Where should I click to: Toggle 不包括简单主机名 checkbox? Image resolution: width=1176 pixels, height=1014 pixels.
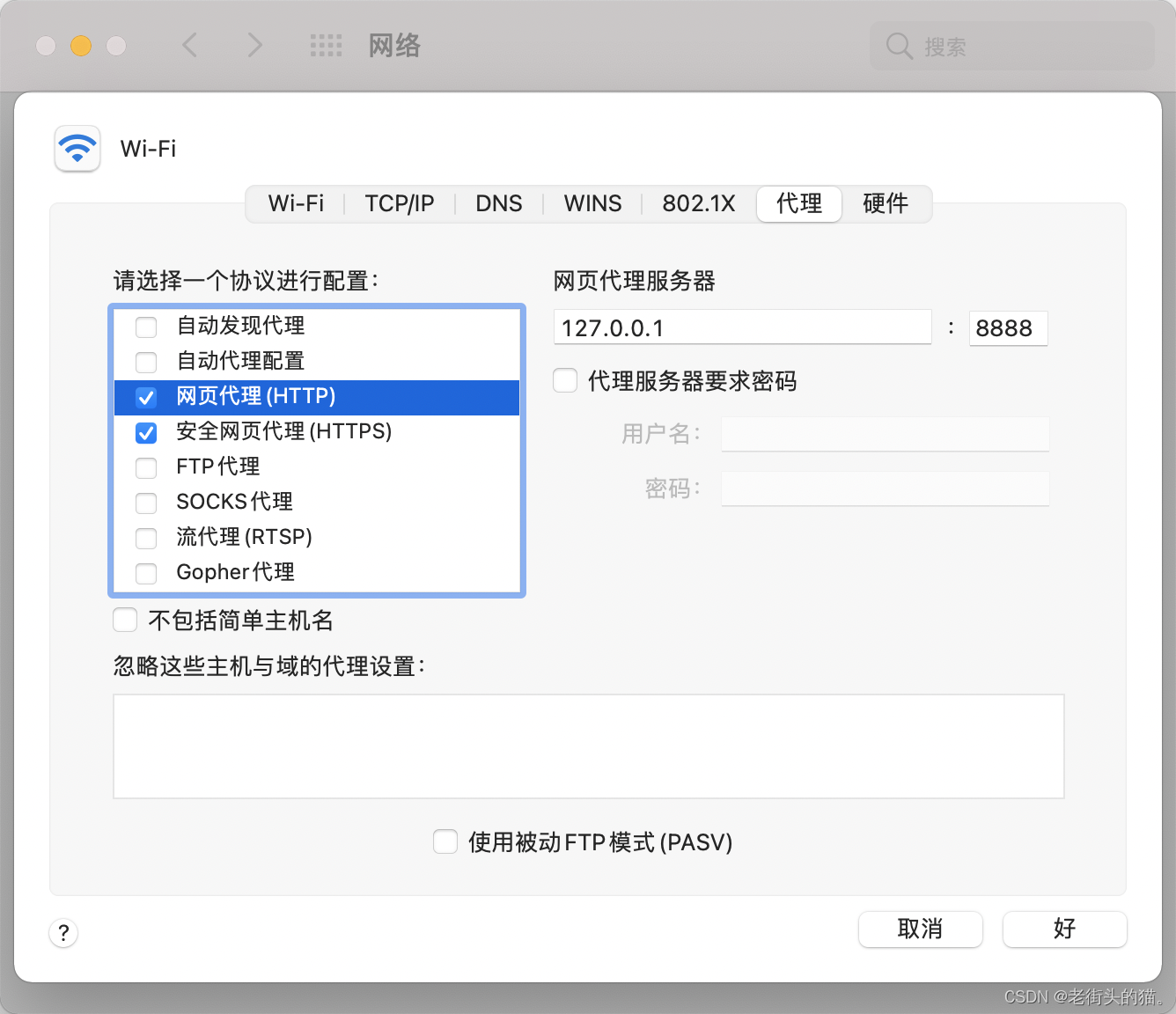(x=125, y=620)
